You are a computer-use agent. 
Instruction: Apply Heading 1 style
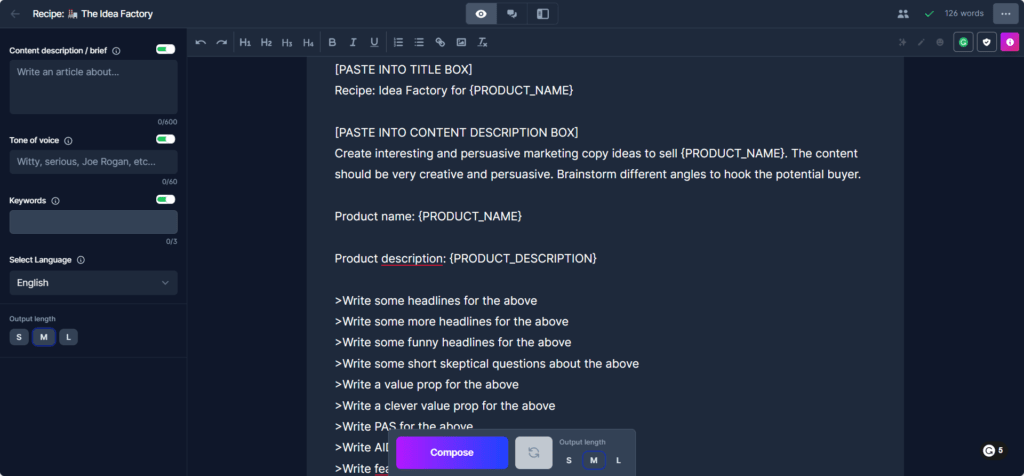245,42
